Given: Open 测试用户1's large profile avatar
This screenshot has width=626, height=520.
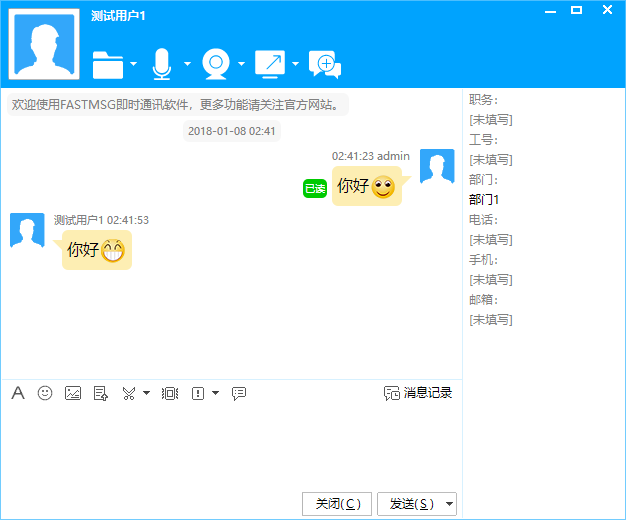Looking at the screenshot, I should click(x=44, y=44).
